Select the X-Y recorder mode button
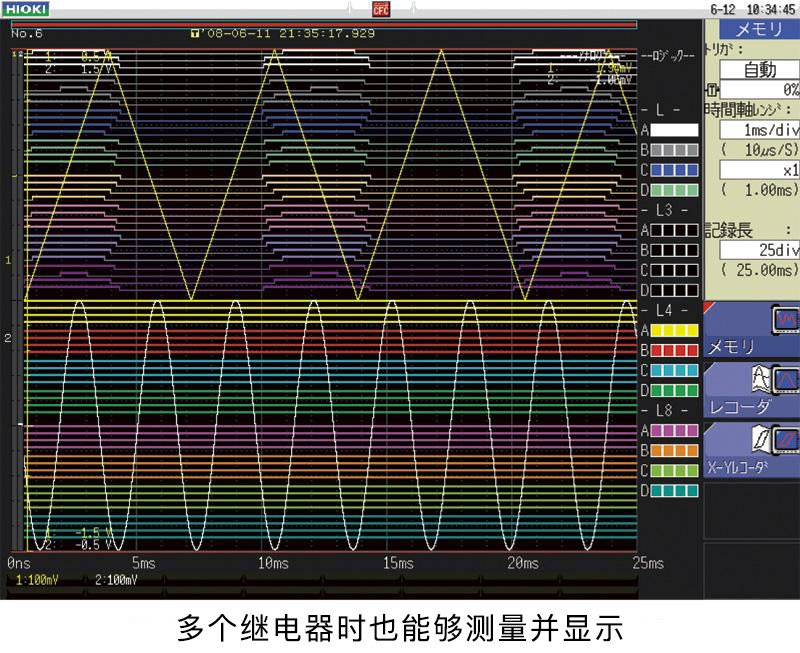The width and height of the screenshot is (800, 653). (752, 449)
